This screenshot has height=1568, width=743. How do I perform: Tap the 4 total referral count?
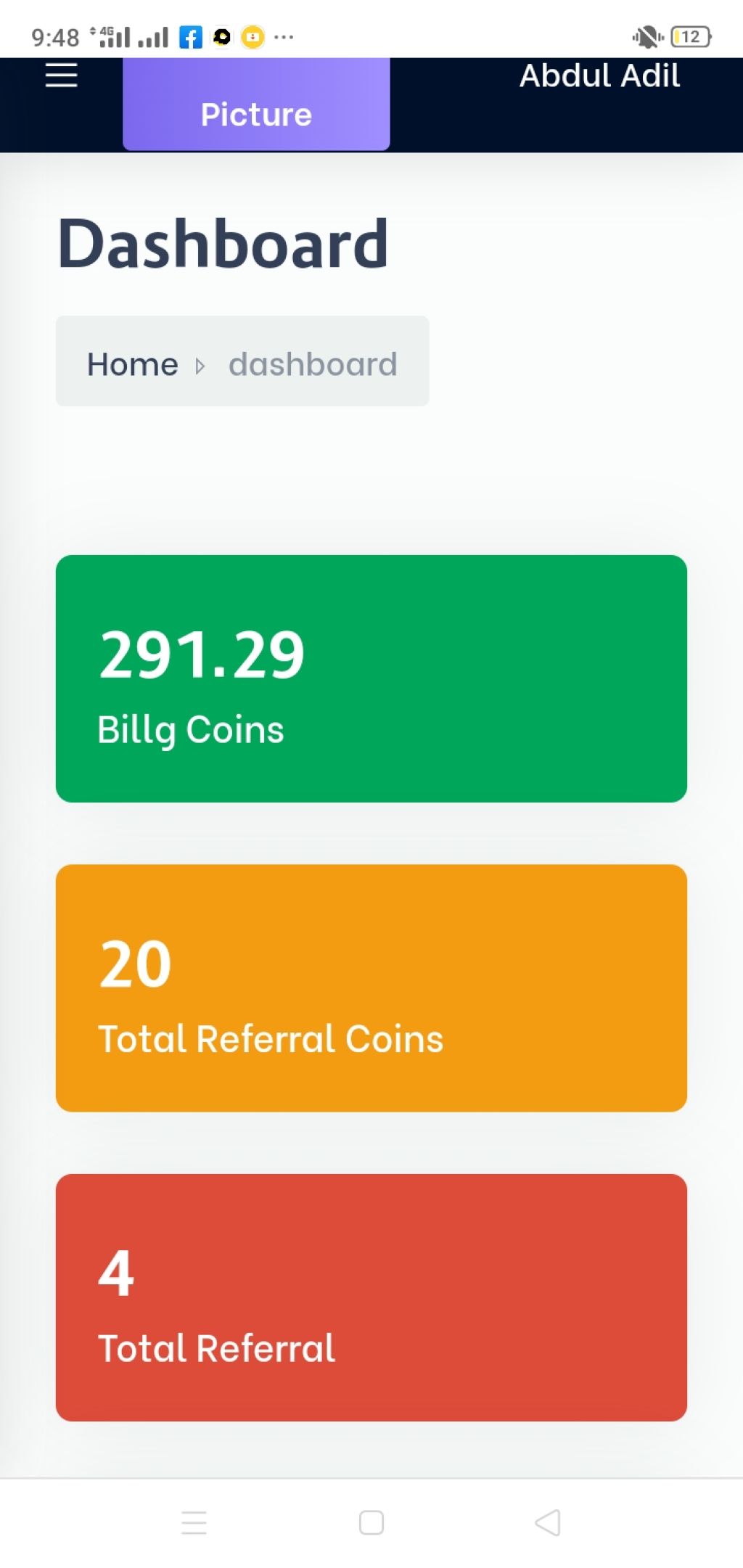pos(116,1273)
